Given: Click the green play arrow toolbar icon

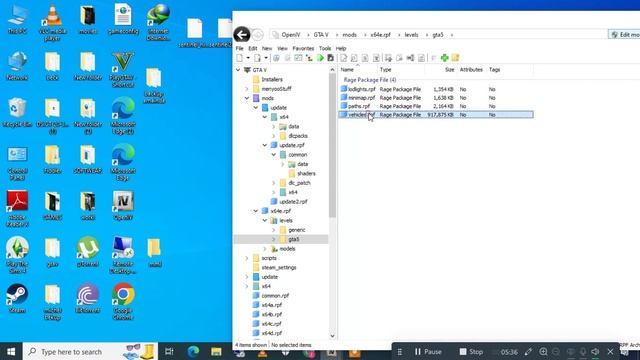Looking at the screenshot, I should [x=320, y=58].
